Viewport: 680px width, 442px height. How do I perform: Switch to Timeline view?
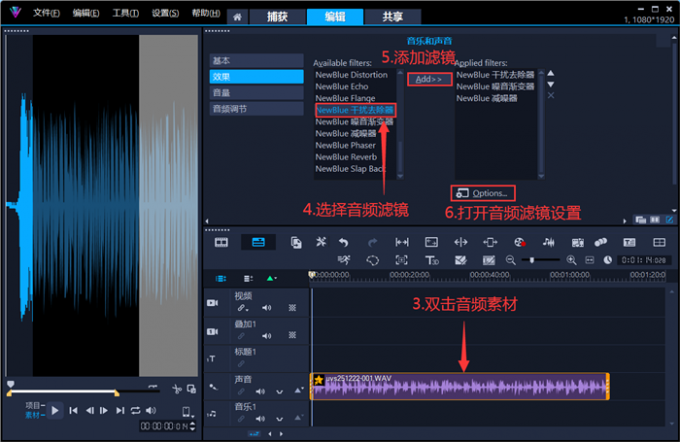coord(258,242)
